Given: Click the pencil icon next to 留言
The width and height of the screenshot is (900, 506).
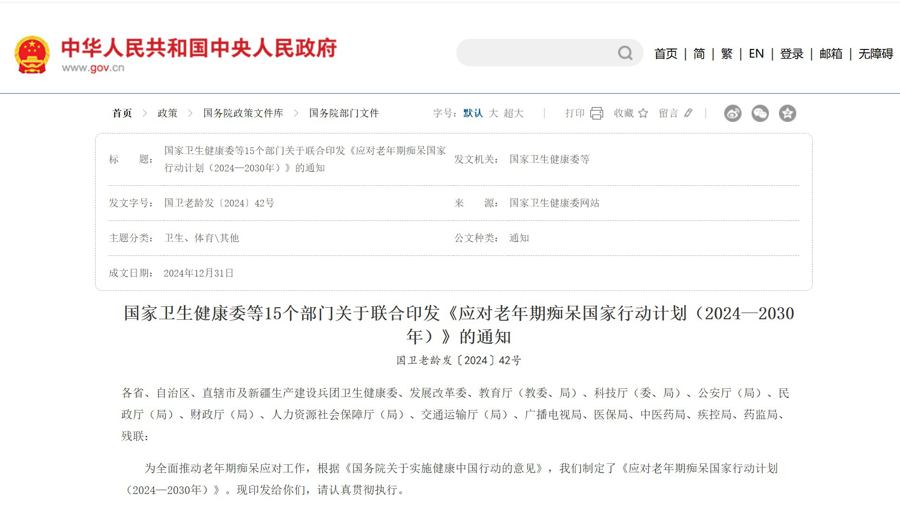Looking at the screenshot, I should 688,113.
